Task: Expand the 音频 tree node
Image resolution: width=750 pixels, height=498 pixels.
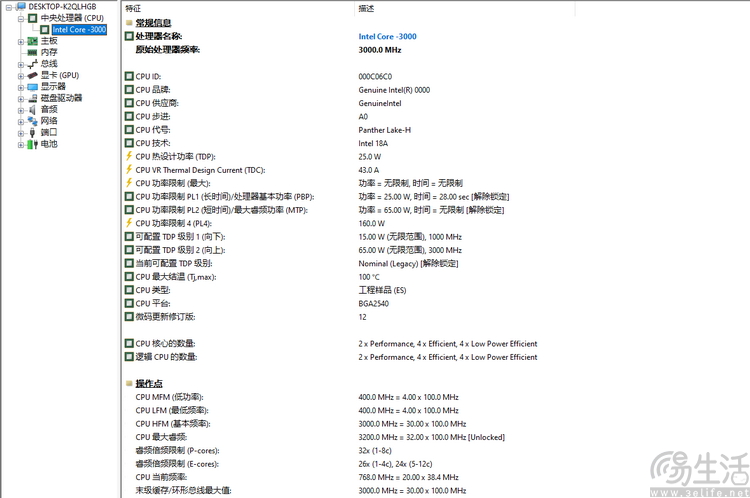Action: [21, 111]
